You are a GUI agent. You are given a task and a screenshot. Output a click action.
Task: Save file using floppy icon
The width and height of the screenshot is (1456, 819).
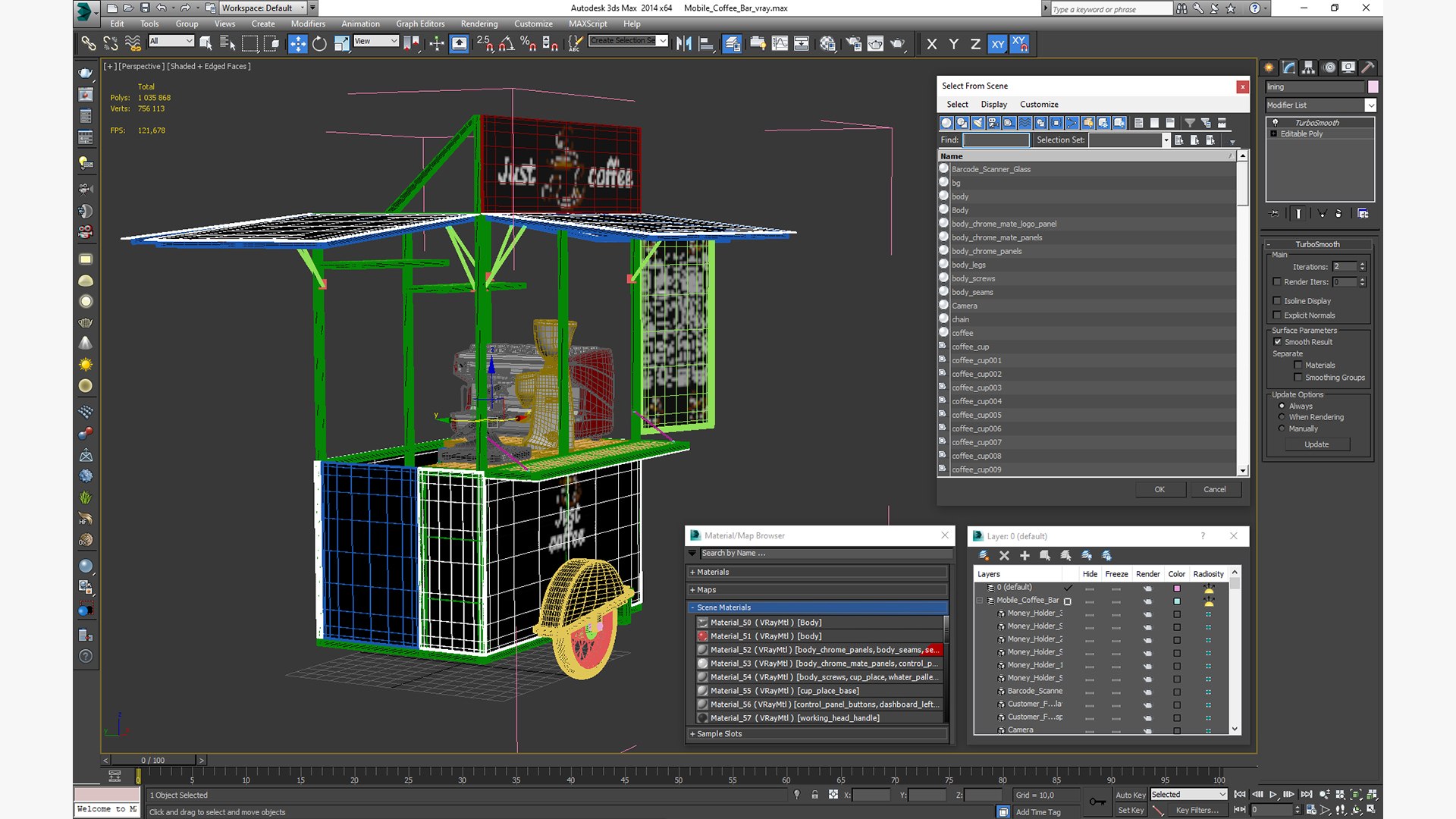point(144,8)
